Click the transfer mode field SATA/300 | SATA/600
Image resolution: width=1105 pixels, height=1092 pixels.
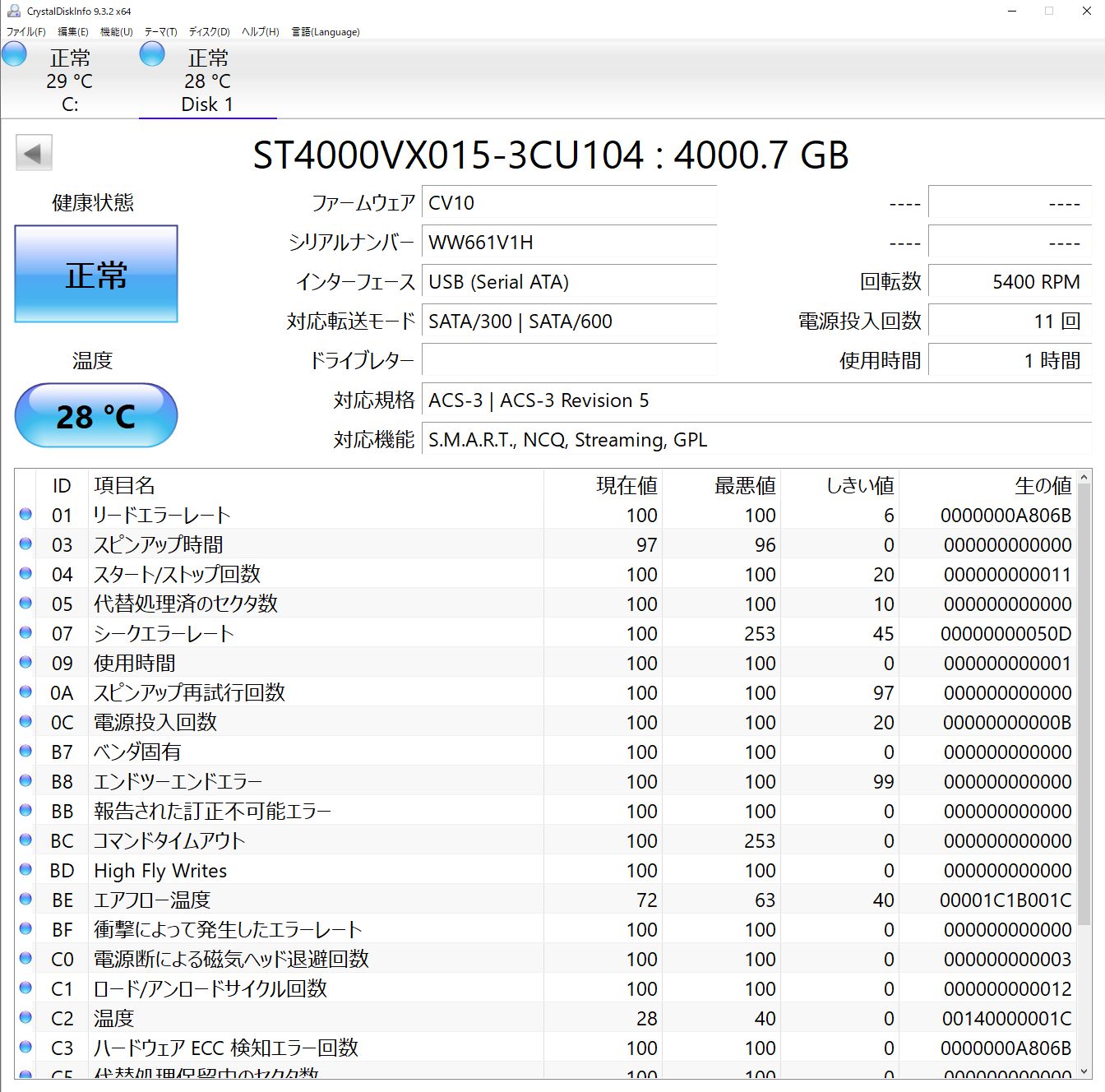coord(569,321)
